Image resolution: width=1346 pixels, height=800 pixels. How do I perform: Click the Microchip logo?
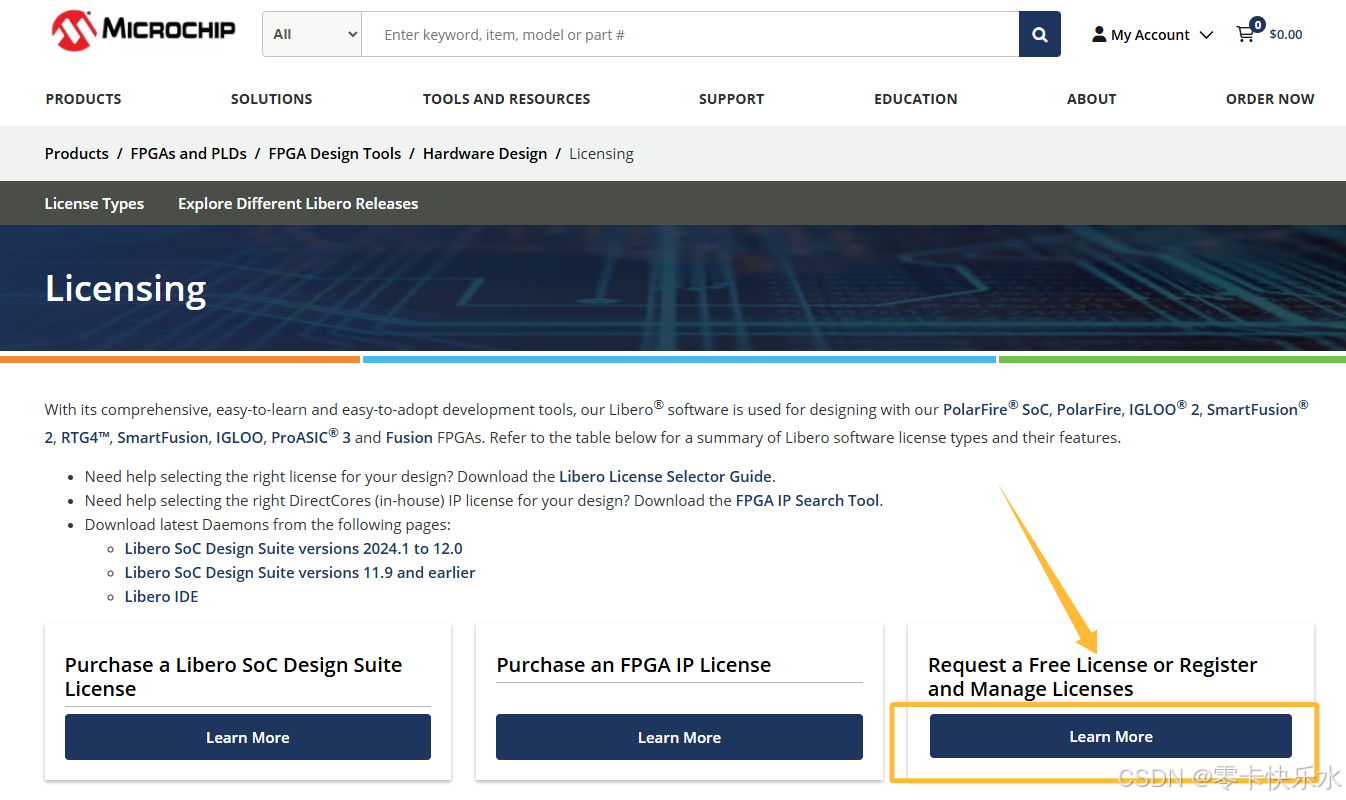144,30
